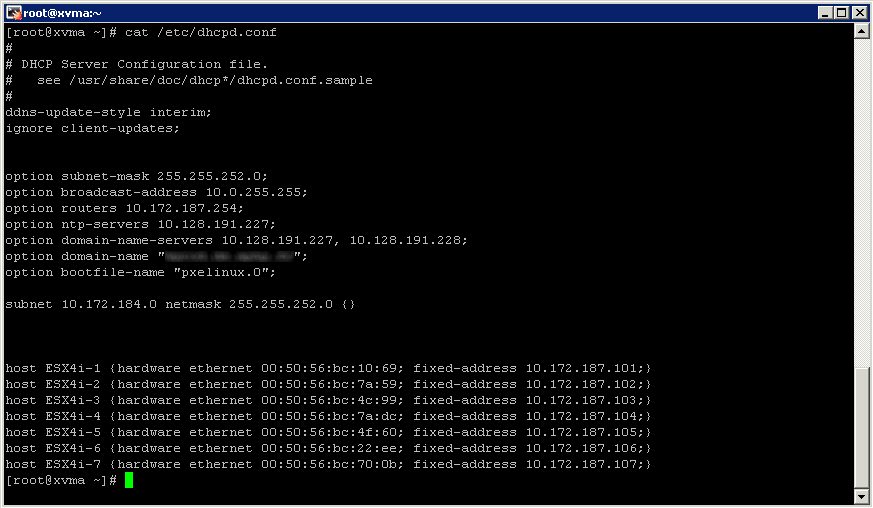The image size is (873, 508).
Task: Click the ddns-update-style interim line
Action: [x=109, y=113]
